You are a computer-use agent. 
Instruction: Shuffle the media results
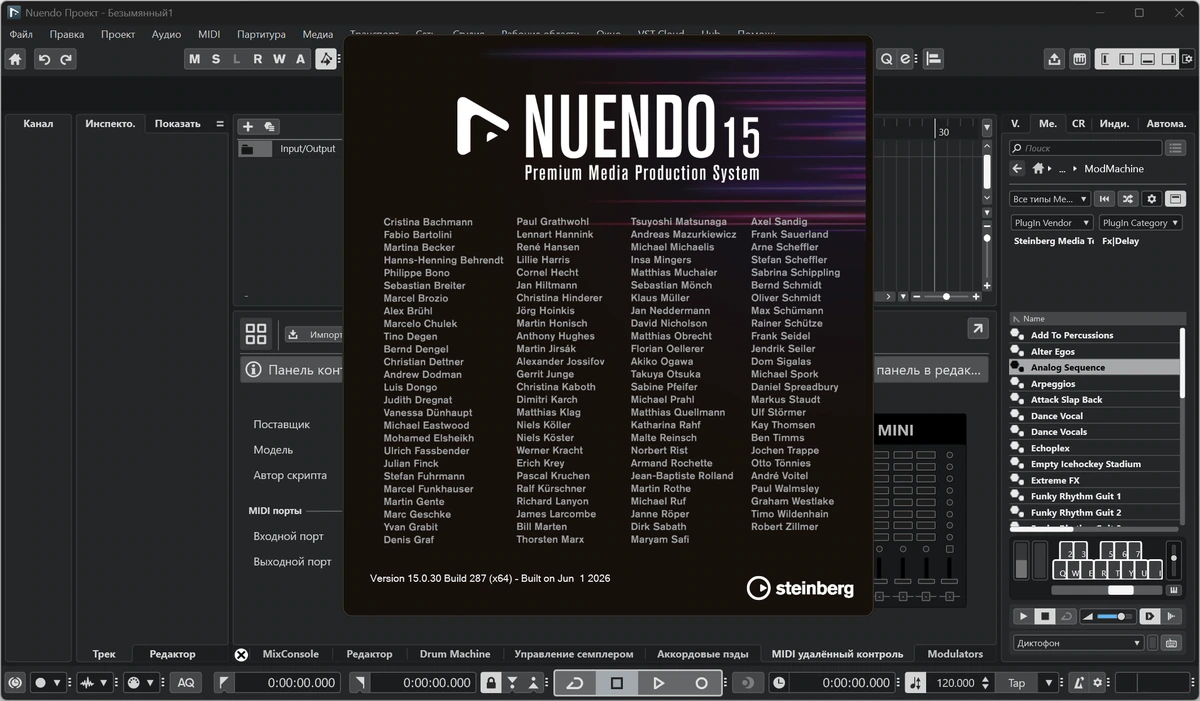(x=1128, y=199)
